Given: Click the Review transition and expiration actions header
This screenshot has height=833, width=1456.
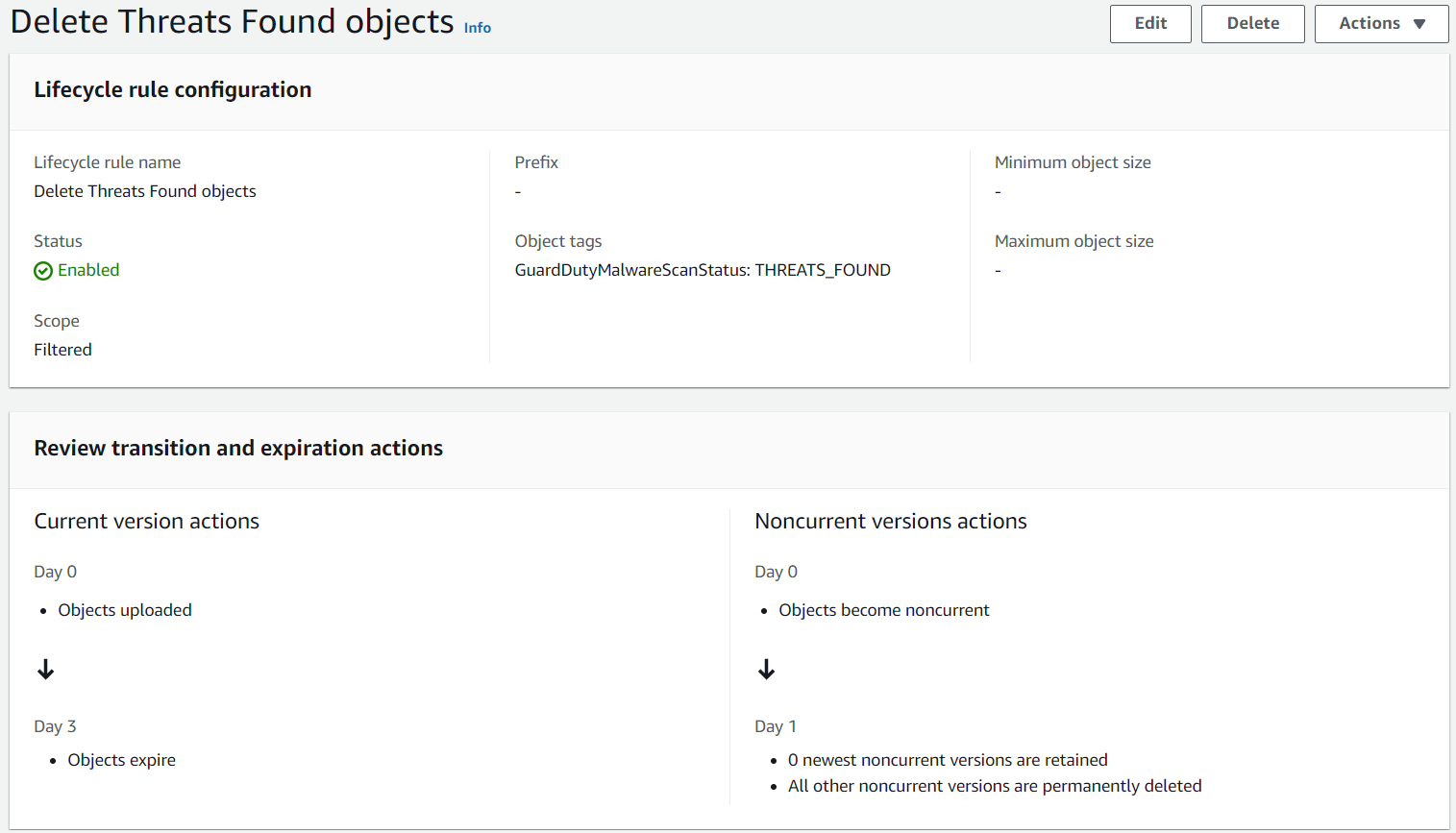Looking at the screenshot, I should point(238,448).
